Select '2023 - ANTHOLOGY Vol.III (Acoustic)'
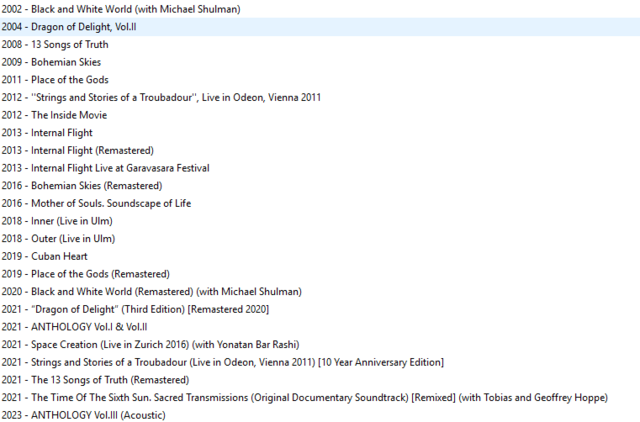640x422 pixels. coord(83,415)
